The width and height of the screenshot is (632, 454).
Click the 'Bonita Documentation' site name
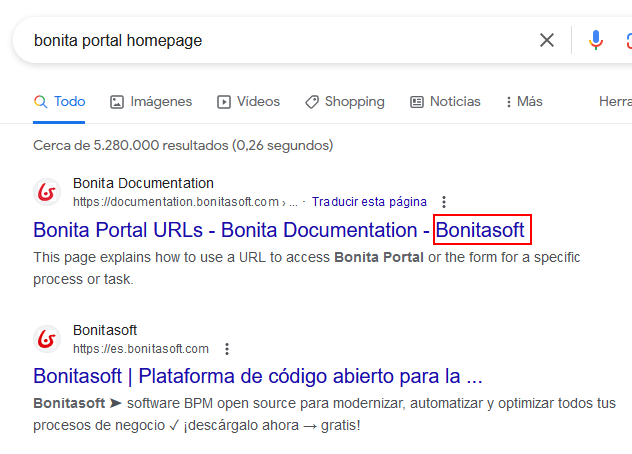click(x=143, y=183)
